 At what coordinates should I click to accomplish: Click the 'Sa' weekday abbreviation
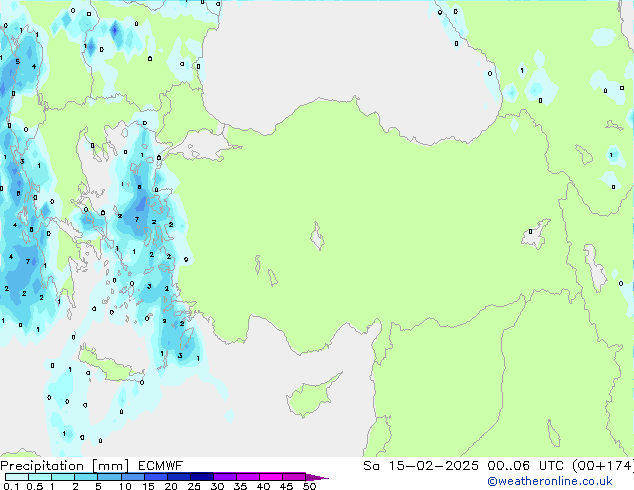371,466
